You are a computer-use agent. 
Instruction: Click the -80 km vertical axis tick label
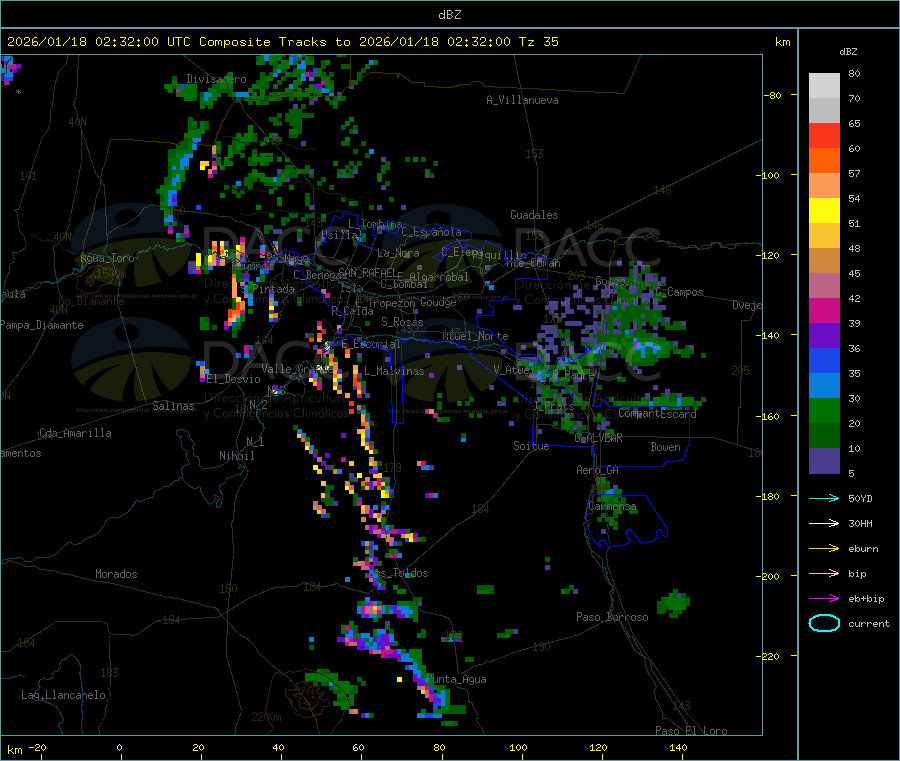[773, 95]
